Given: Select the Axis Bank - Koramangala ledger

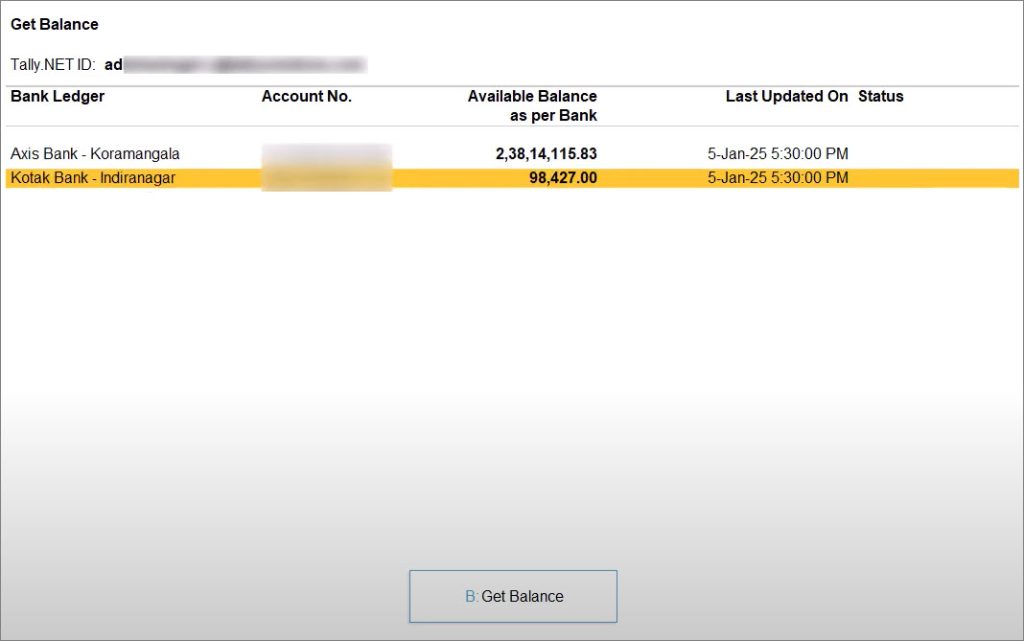Looking at the screenshot, I should pos(95,154).
